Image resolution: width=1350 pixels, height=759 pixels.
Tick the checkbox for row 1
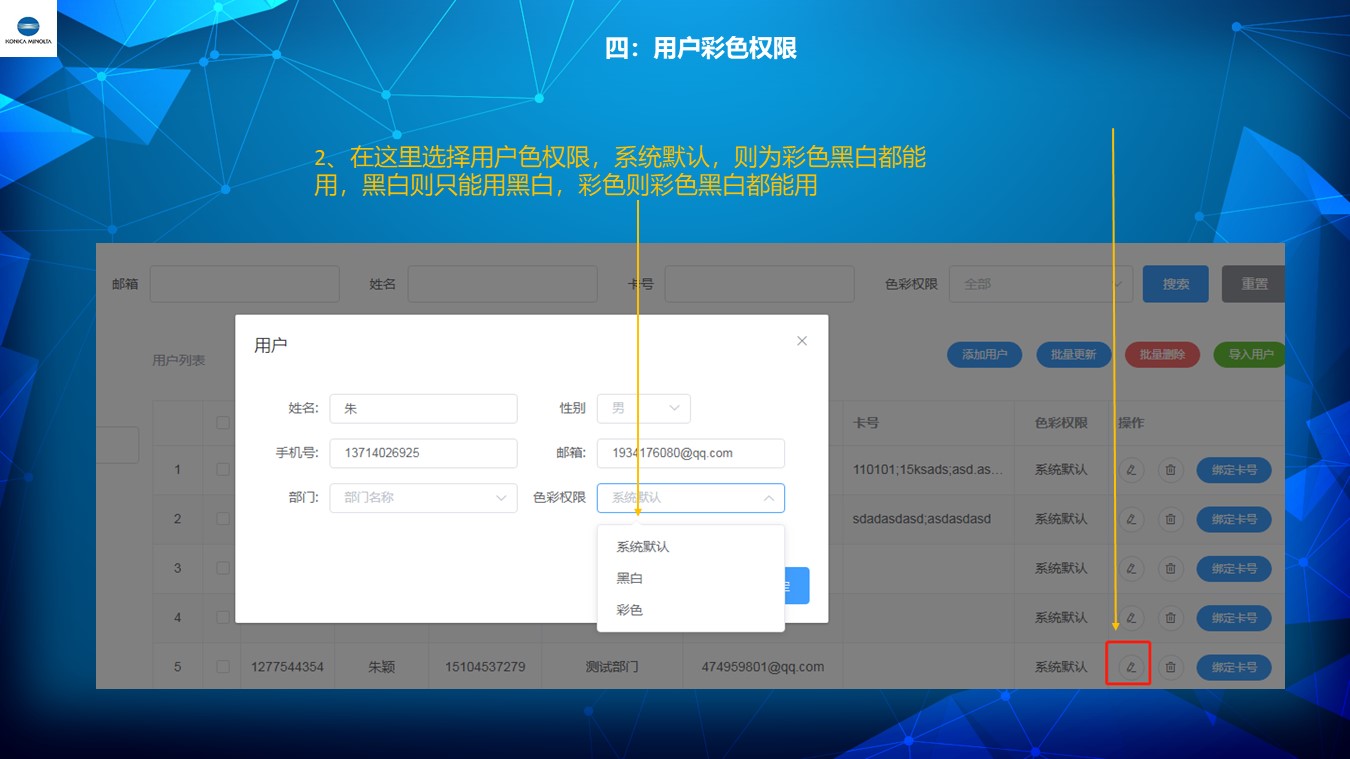(223, 469)
